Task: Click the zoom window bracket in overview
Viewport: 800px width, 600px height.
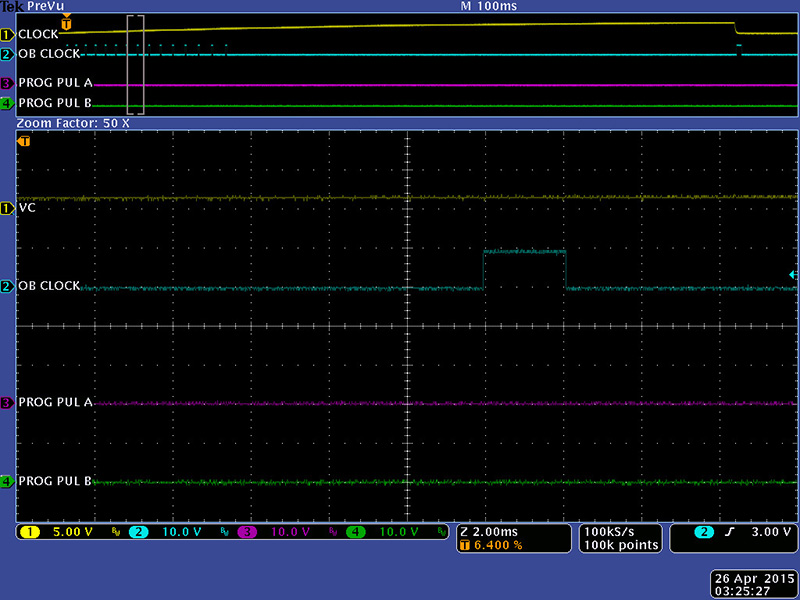Action: tap(136, 64)
